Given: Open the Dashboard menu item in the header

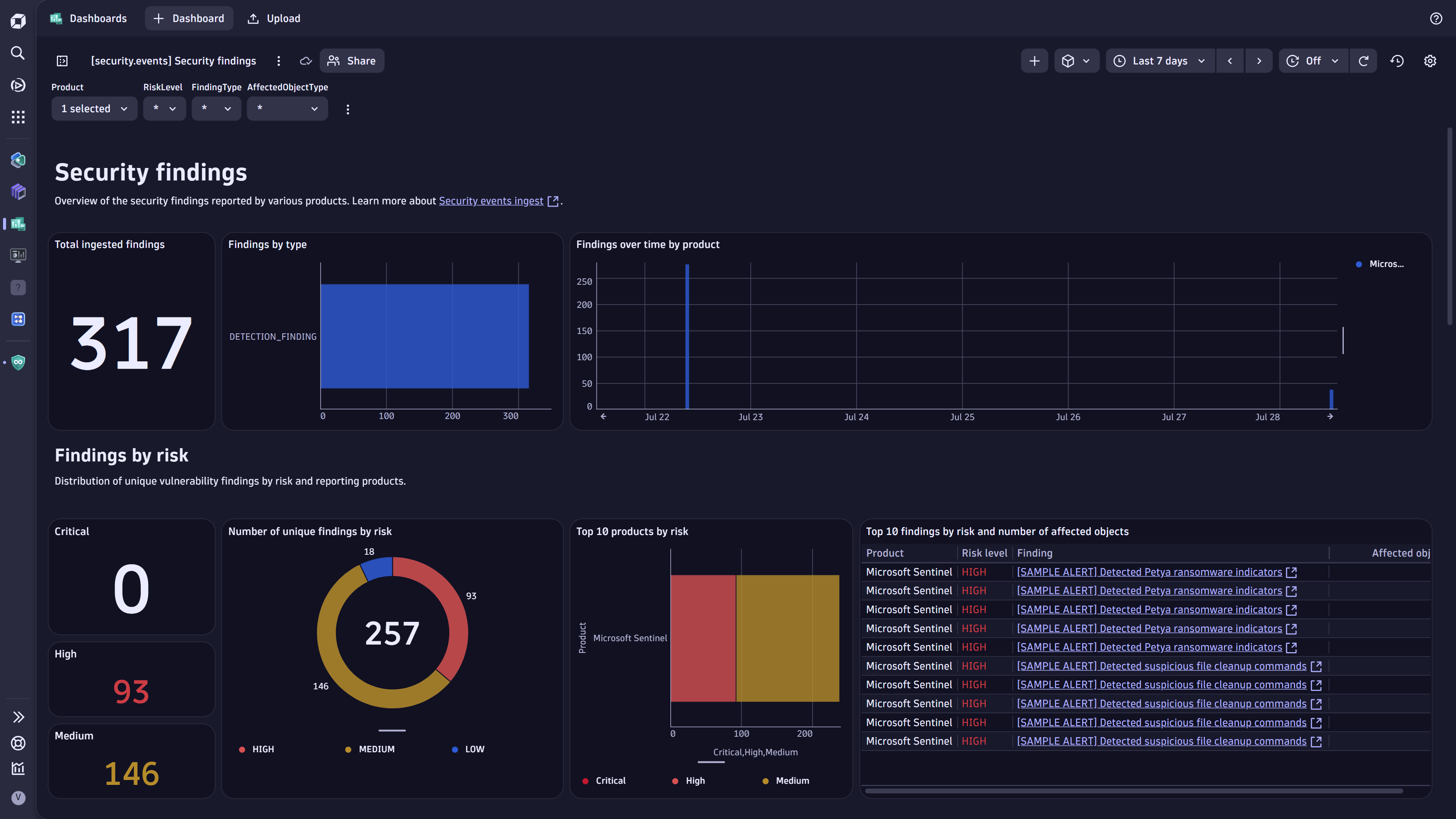Looking at the screenshot, I should pos(189,18).
